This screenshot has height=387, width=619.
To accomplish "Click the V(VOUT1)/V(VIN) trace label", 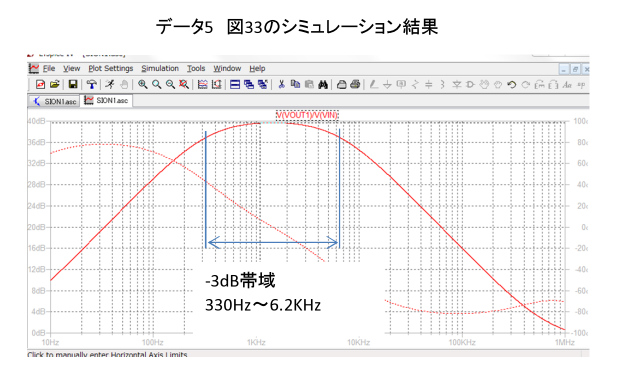I will [x=307, y=115].
